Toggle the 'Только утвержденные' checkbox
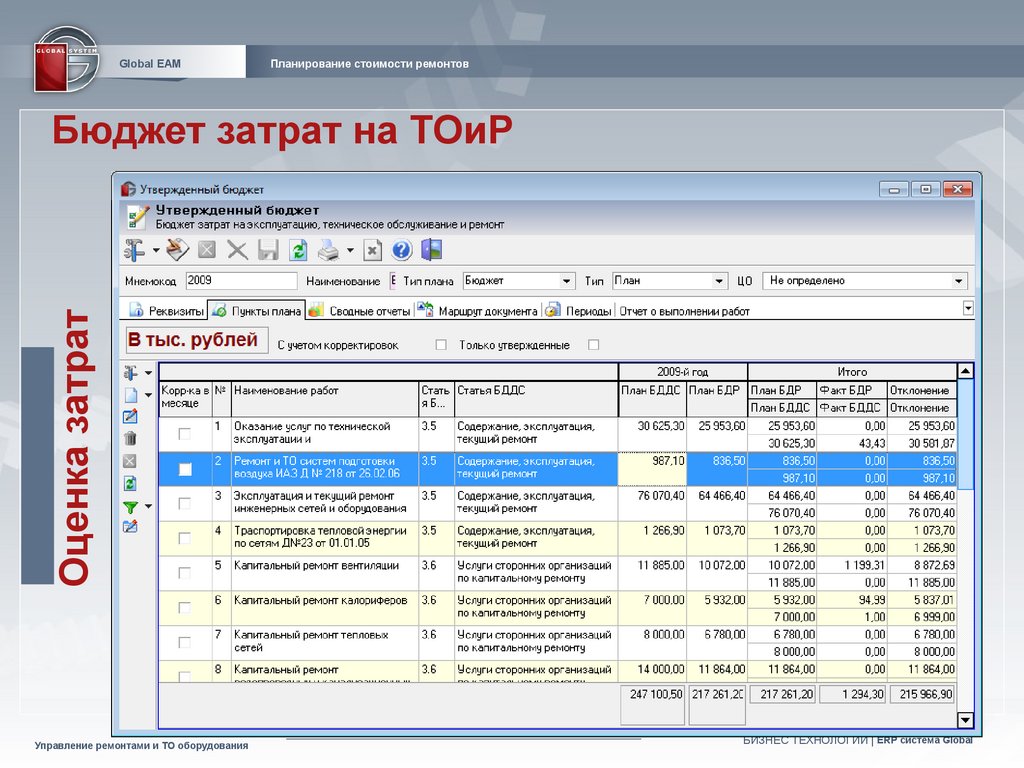 click(594, 345)
